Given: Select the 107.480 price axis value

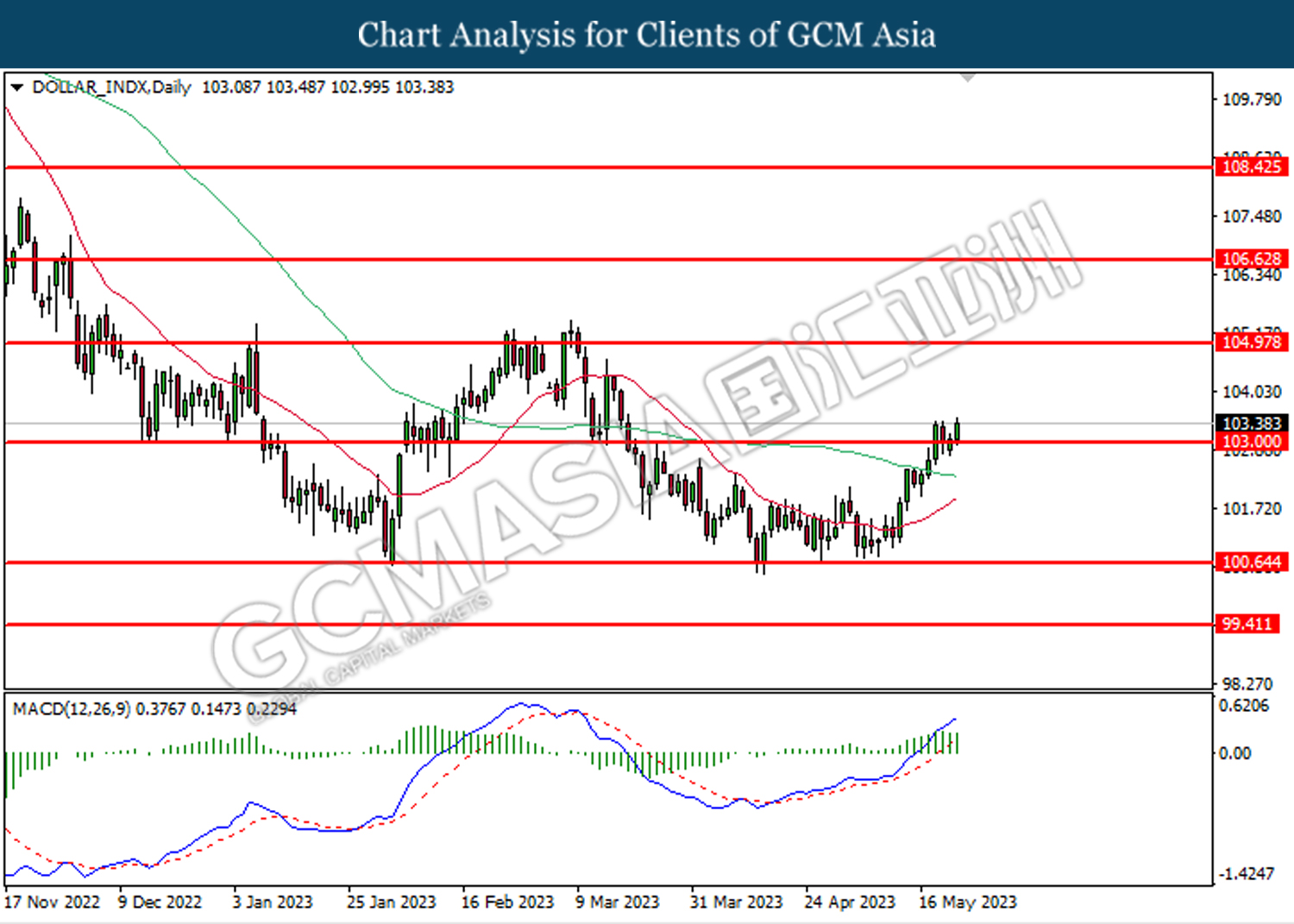Looking at the screenshot, I should point(1252,217).
